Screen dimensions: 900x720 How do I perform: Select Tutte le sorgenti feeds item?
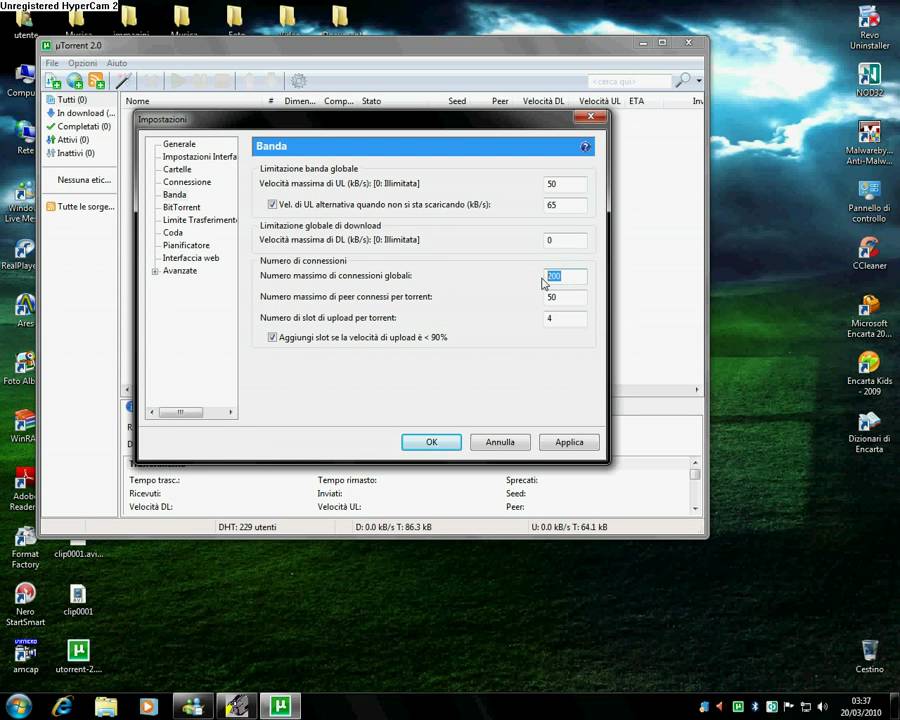point(80,207)
